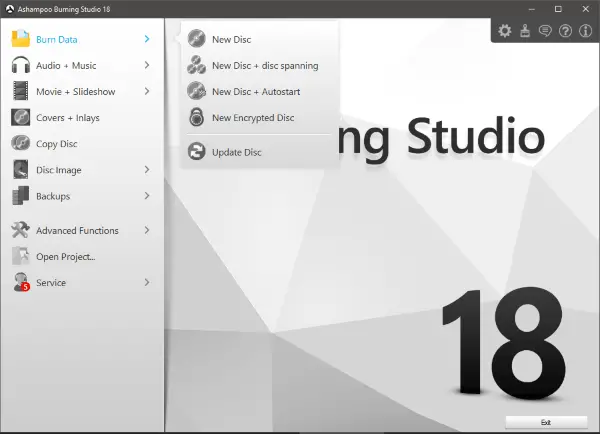Click the Audio + Music headphones icon
The width and height of the screenshot is (600, 434).
click(21, 65)
